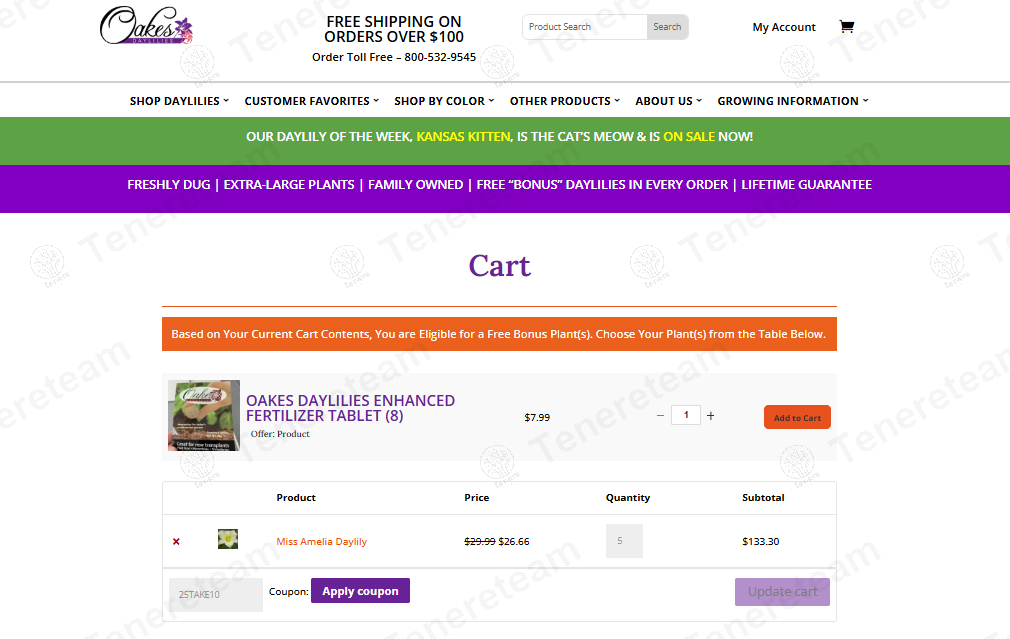Click the Price column header
The height and width of the screenshot is (639, 1010).
(477, 497)
